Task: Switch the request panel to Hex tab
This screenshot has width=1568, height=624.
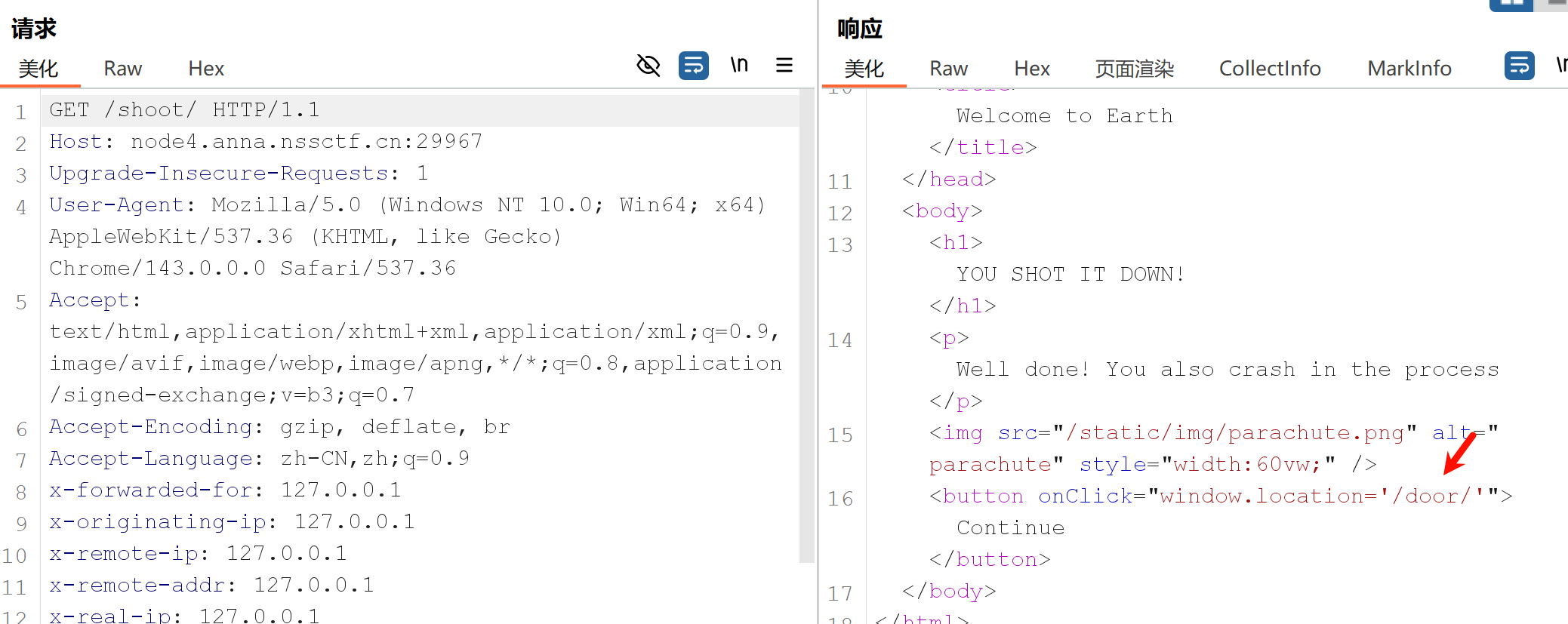Action: click(x=206, y=69)
